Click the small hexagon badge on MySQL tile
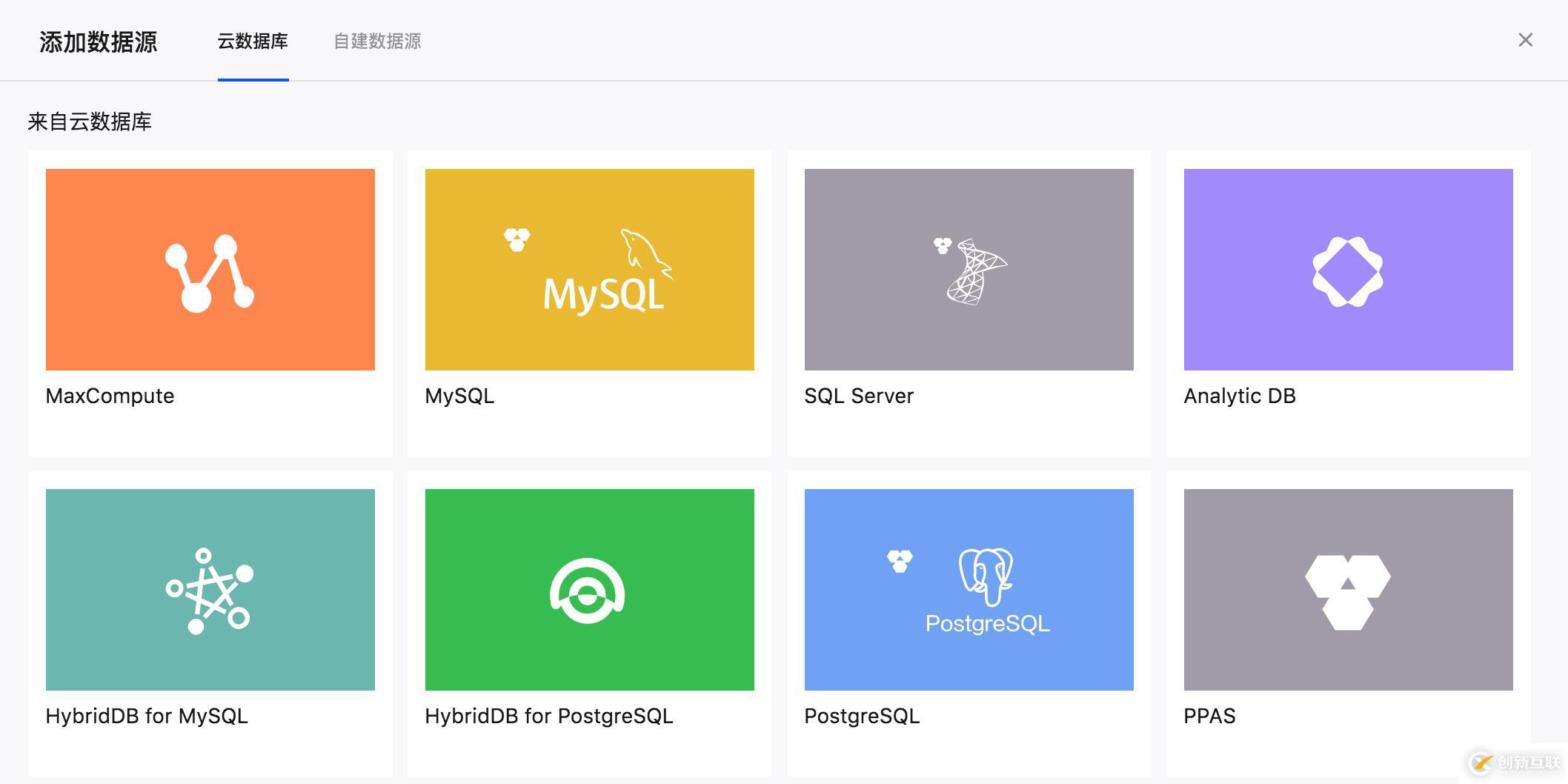 516,239
